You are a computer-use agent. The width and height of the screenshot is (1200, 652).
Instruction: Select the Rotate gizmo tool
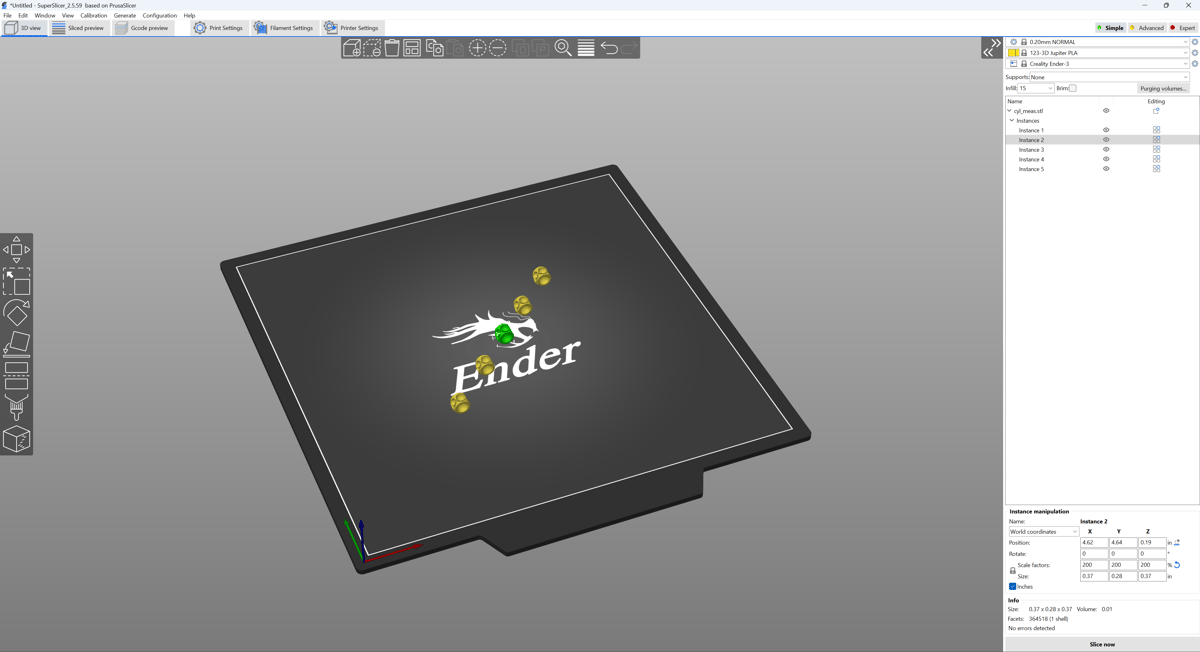point(16,313)
